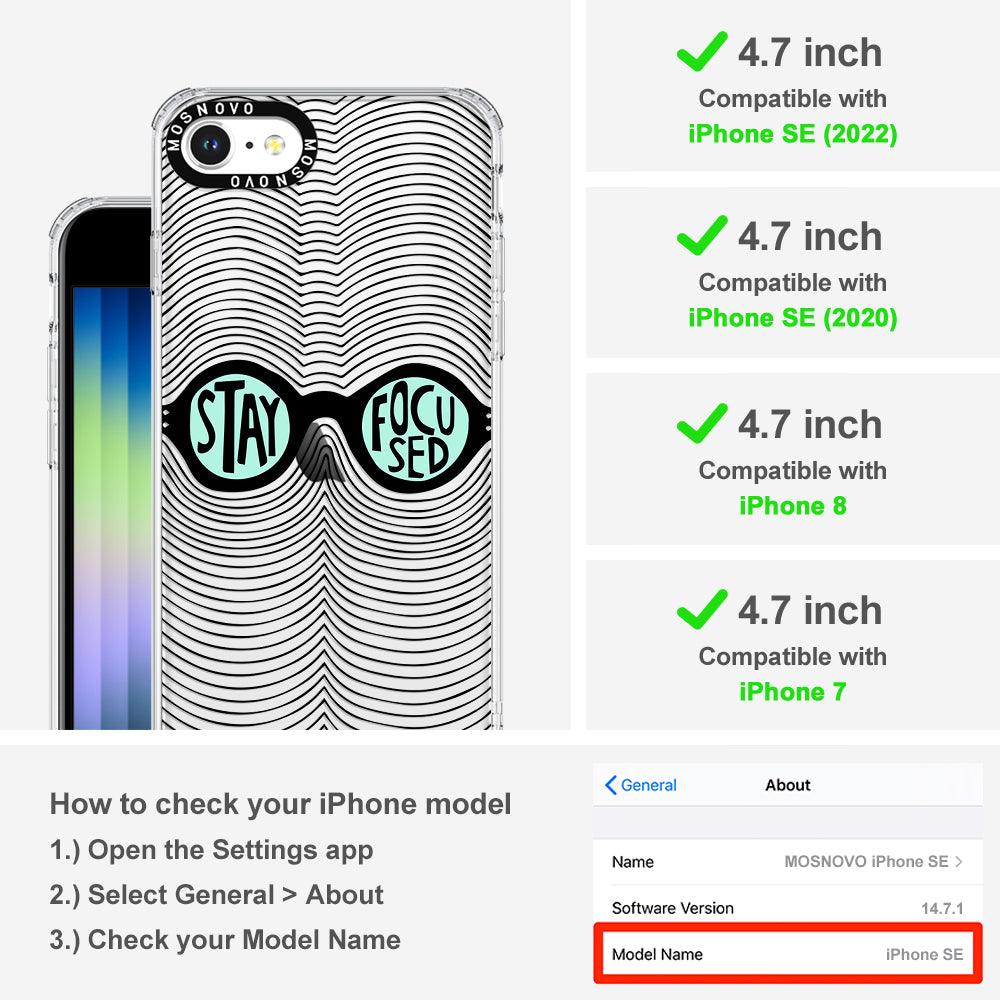The height and width of the screenshot is (1000, 1000).
Task: Click the Software Version 14.7.1 row
Action: (x=788, y=908)
